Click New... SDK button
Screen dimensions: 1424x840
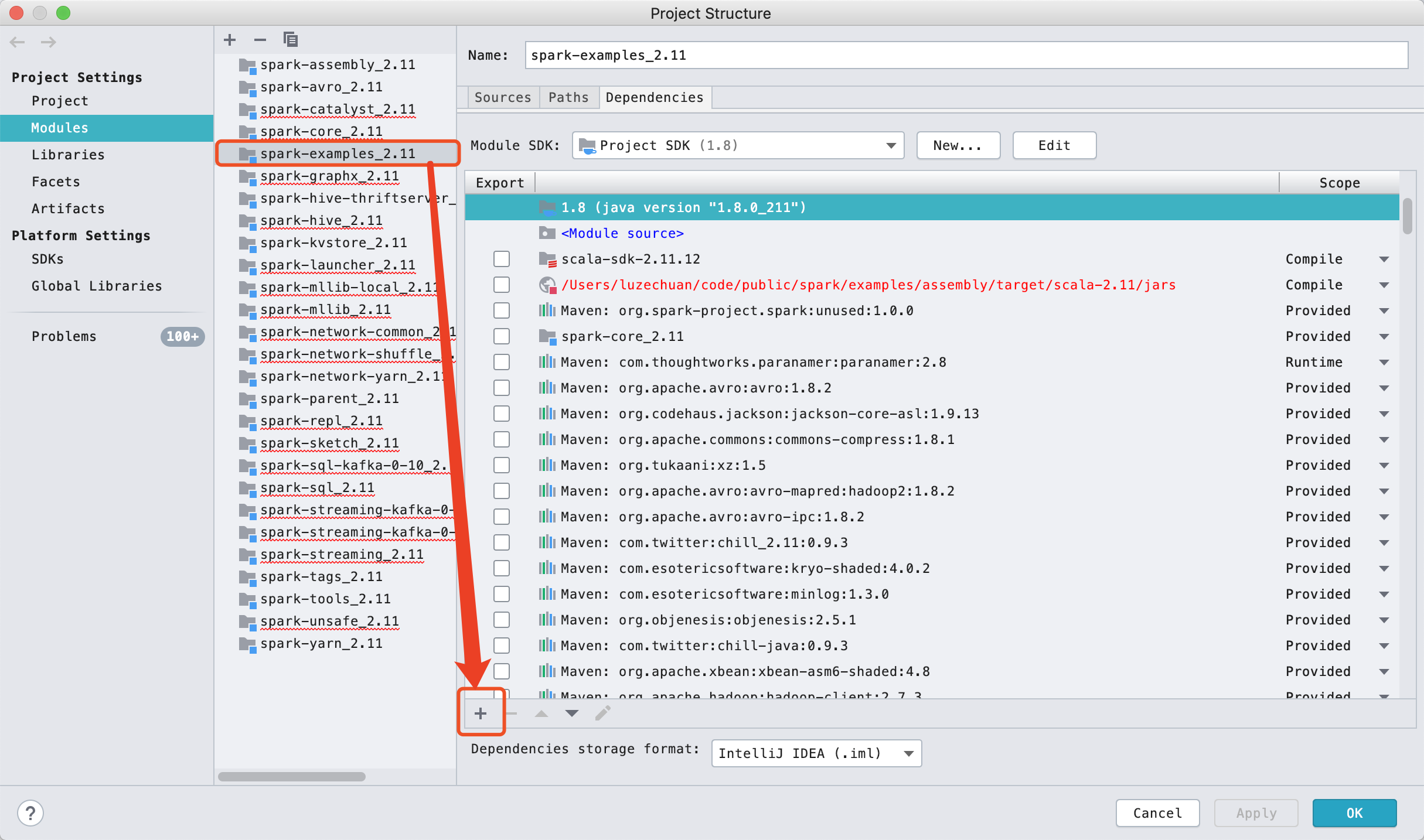pyautogui.click(x=958, y=145)
